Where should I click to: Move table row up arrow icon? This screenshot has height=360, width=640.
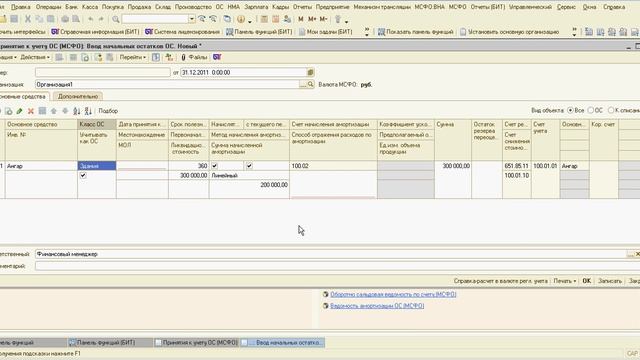tap(53, 111)
